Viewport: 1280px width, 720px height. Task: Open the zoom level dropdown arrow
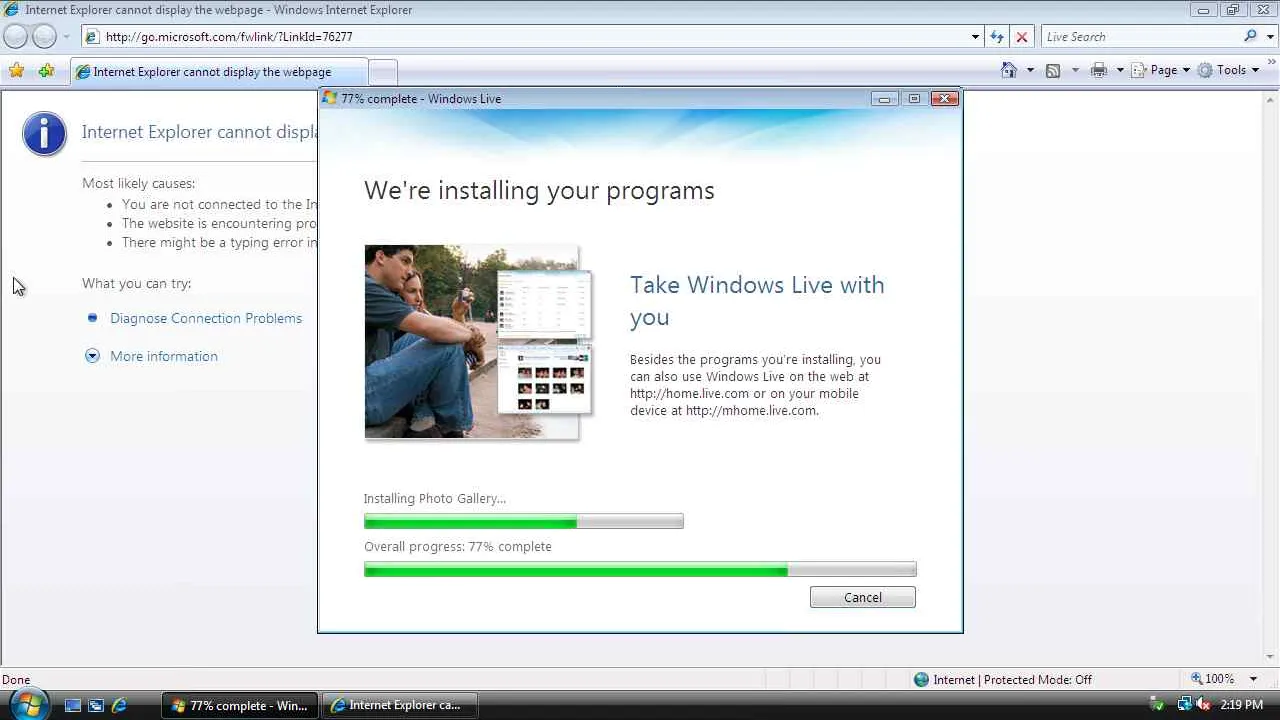[1254, 679]
